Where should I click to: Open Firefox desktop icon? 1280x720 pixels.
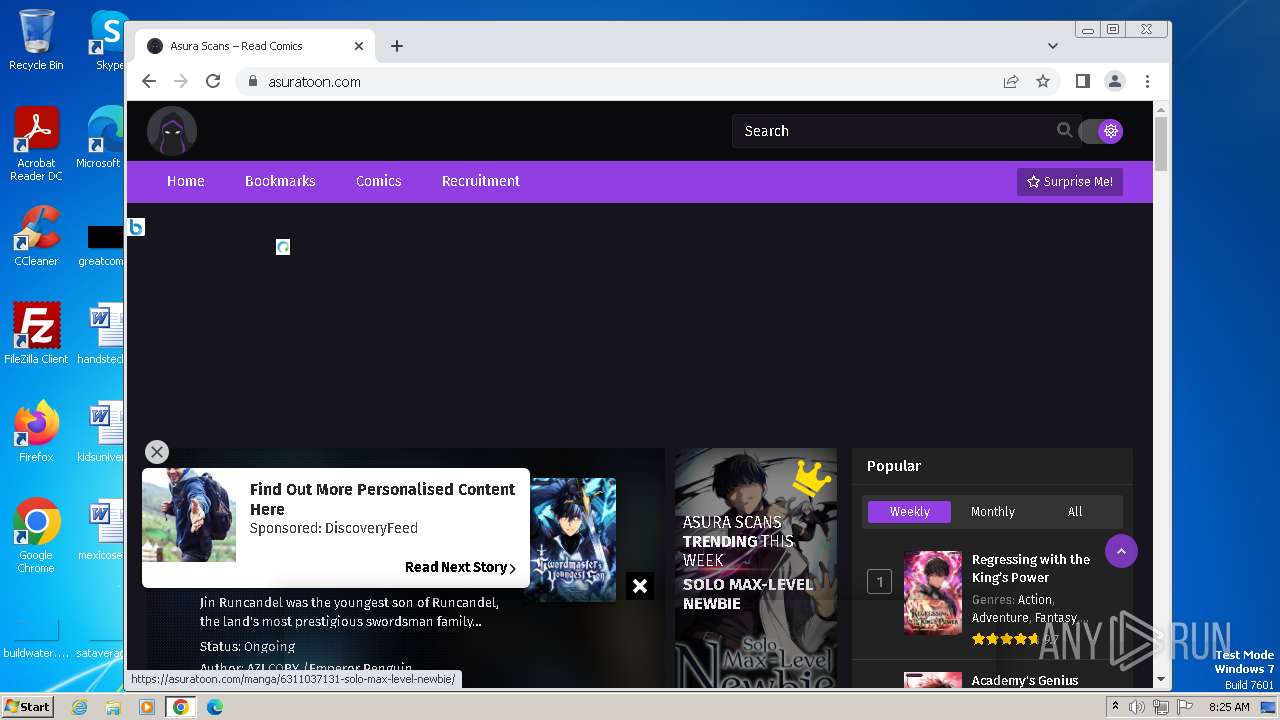click(36, 432)
